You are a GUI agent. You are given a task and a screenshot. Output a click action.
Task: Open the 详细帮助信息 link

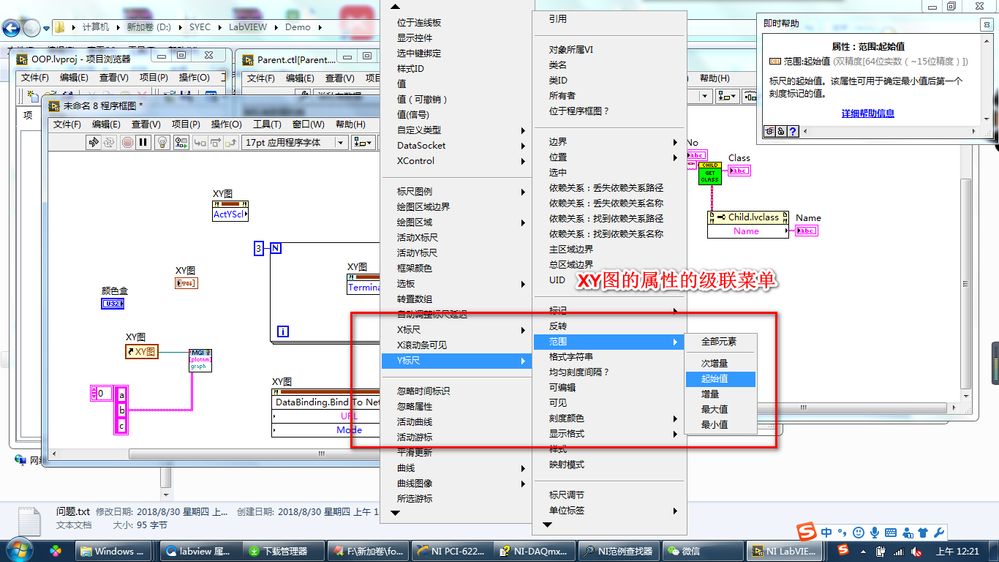tap(868, 113)
